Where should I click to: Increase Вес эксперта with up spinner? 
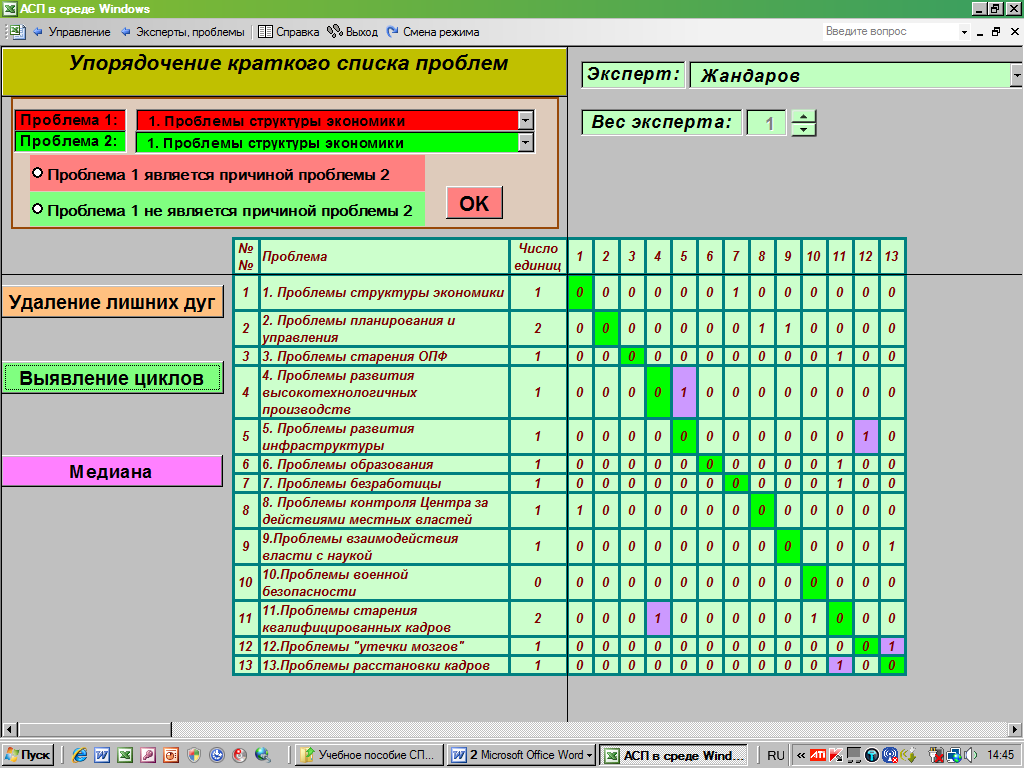point(803,116)
